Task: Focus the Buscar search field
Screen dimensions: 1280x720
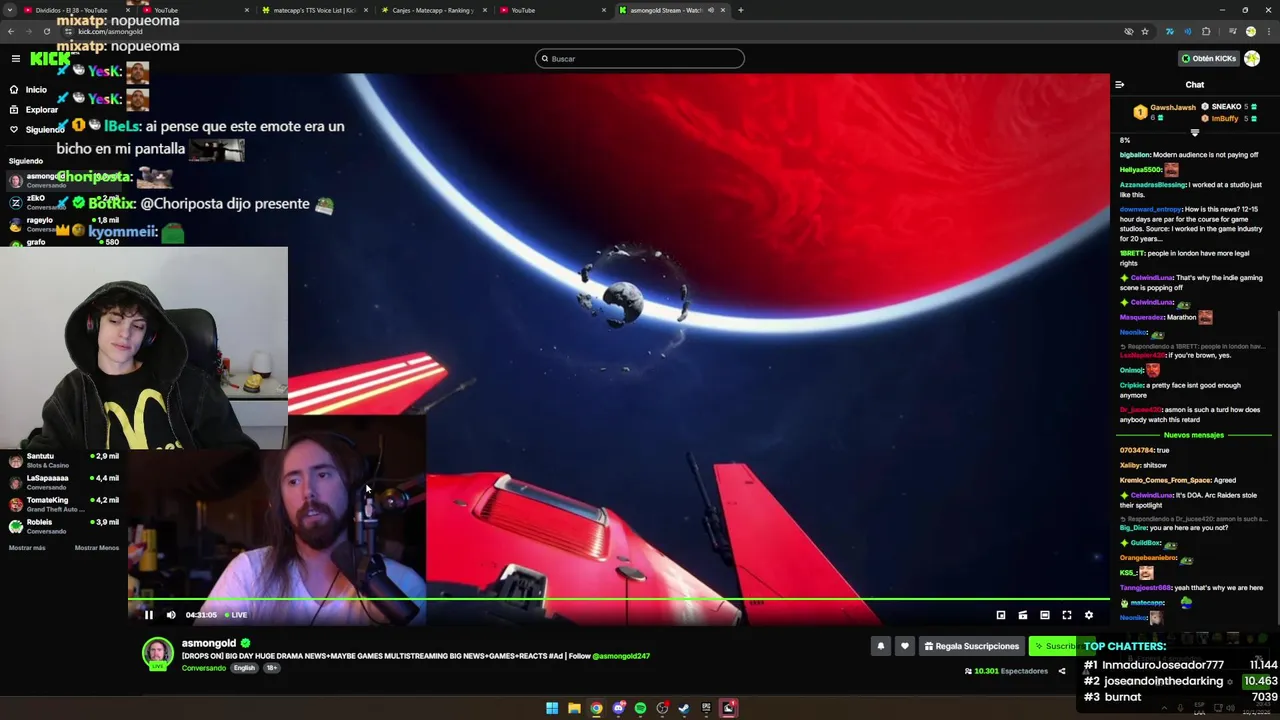Action: 640,59
